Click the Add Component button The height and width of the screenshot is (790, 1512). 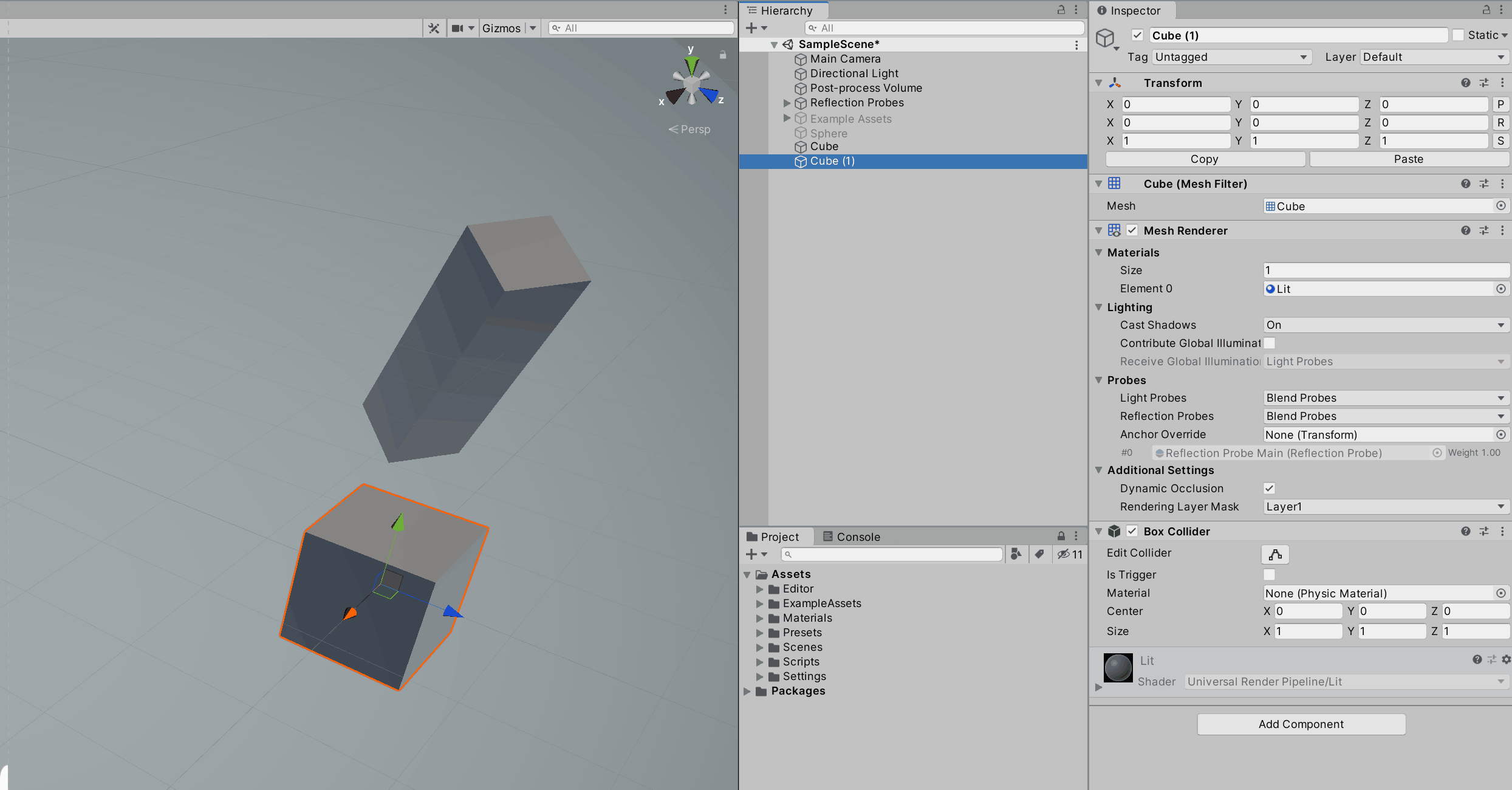(x=1301, y=724)
